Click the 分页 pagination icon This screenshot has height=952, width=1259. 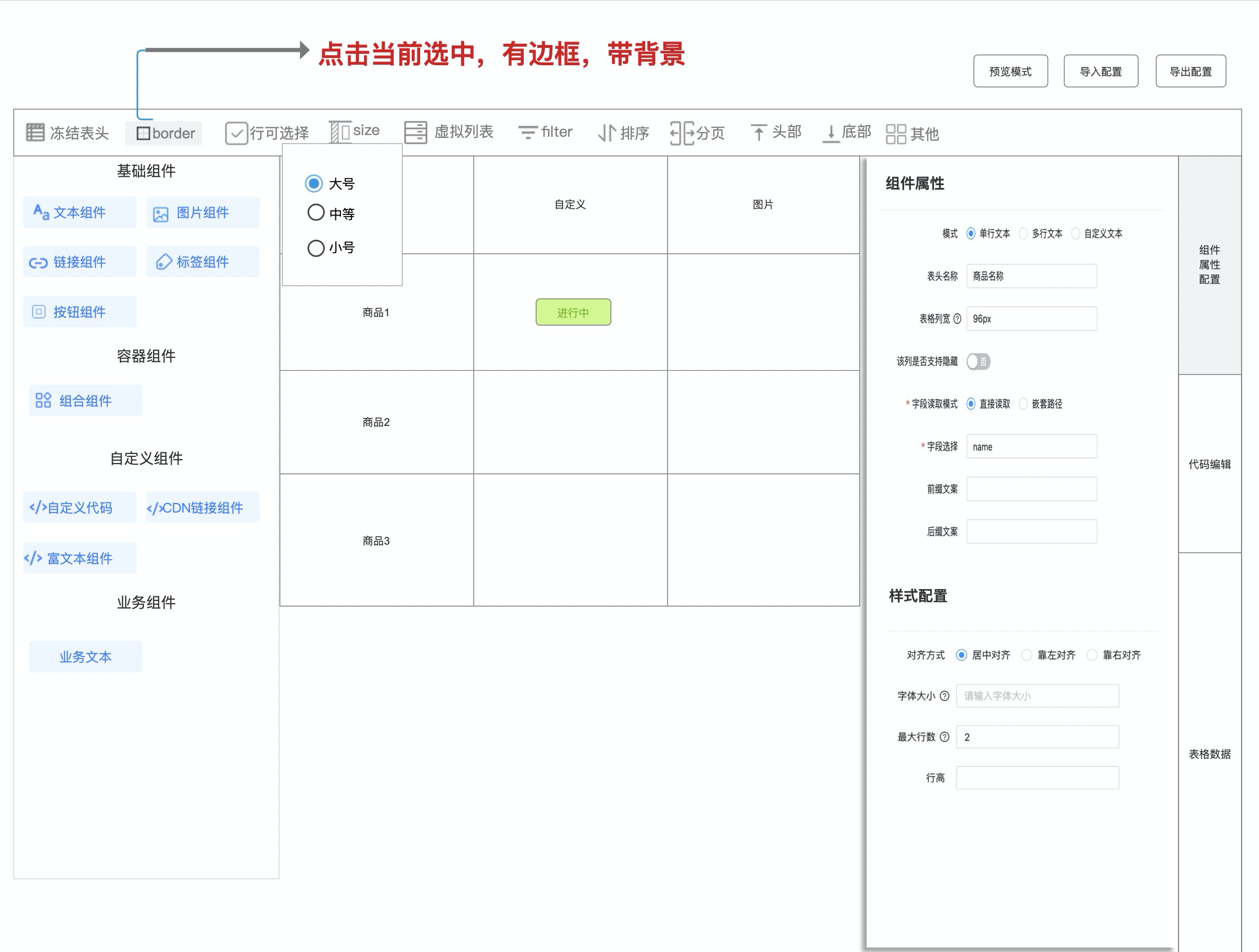click(697, 133)
